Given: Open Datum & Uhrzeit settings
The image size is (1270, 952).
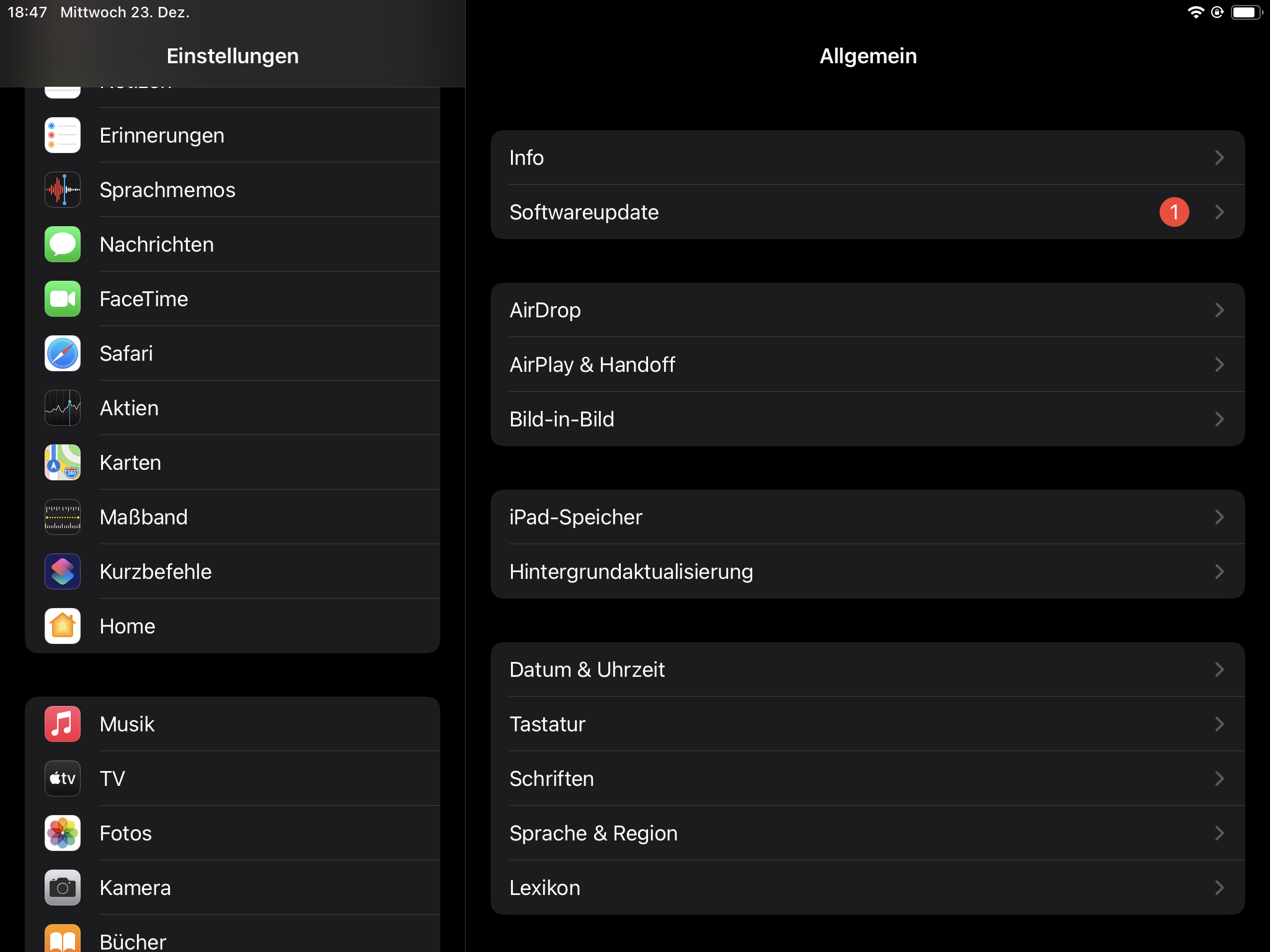Looking at the screenshot, I should [867, 669].
